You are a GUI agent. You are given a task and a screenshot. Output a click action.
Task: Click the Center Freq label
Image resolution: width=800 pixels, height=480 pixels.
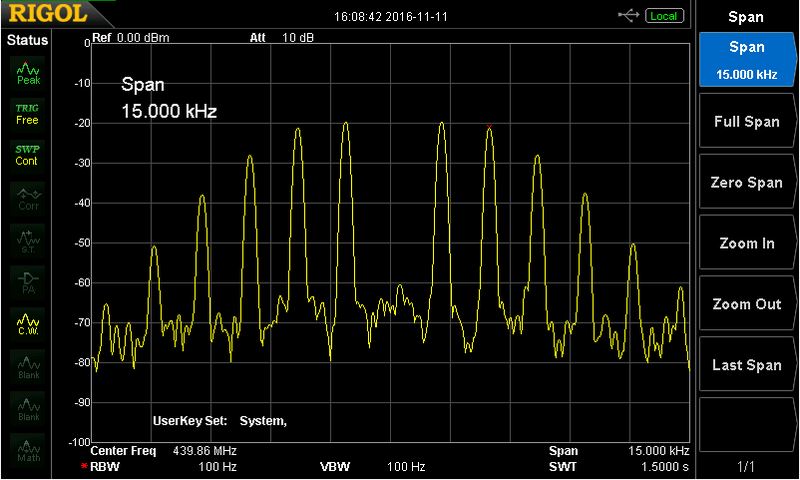click(x=123, y=451)
